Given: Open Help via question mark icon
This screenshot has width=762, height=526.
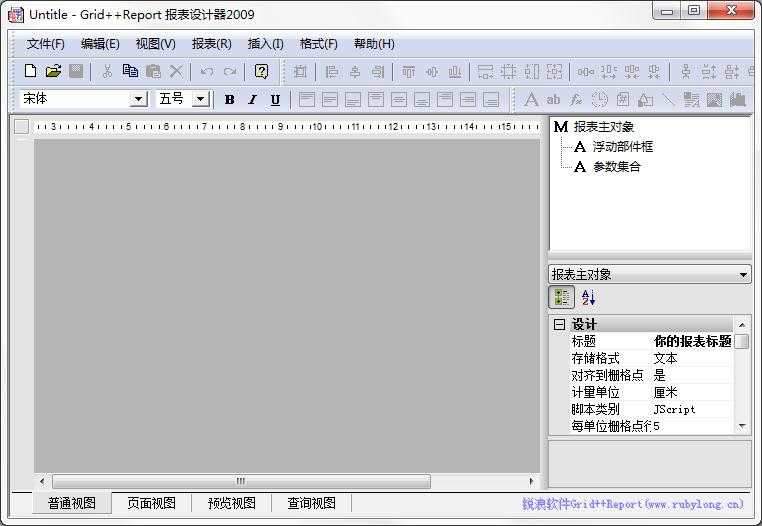Looking at the screenshot, I should pos(261,71).
